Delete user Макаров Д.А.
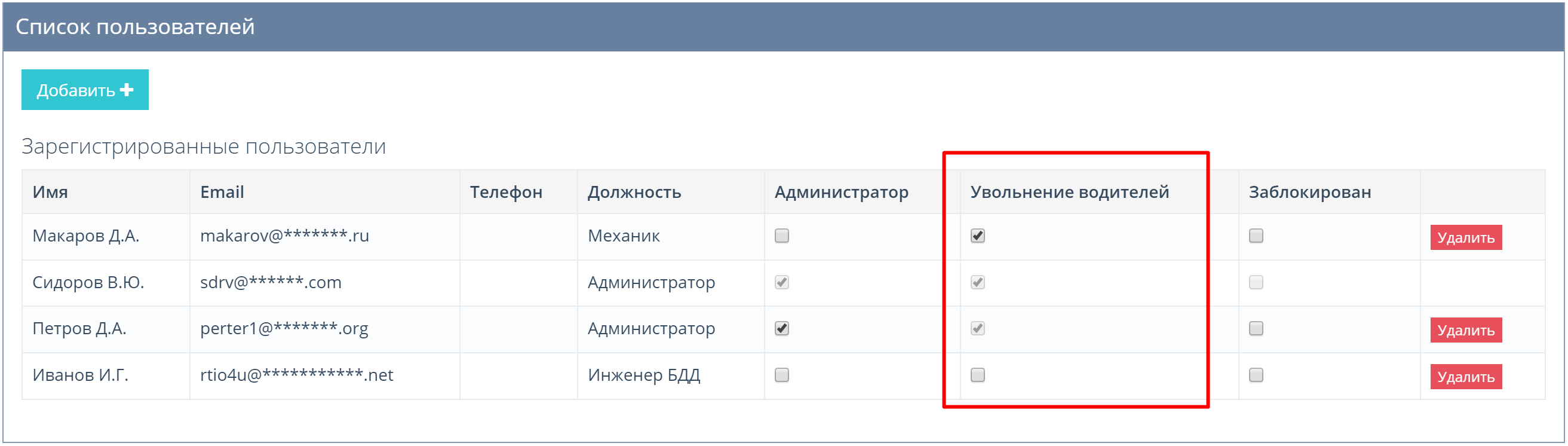 tap(1465, 237)
